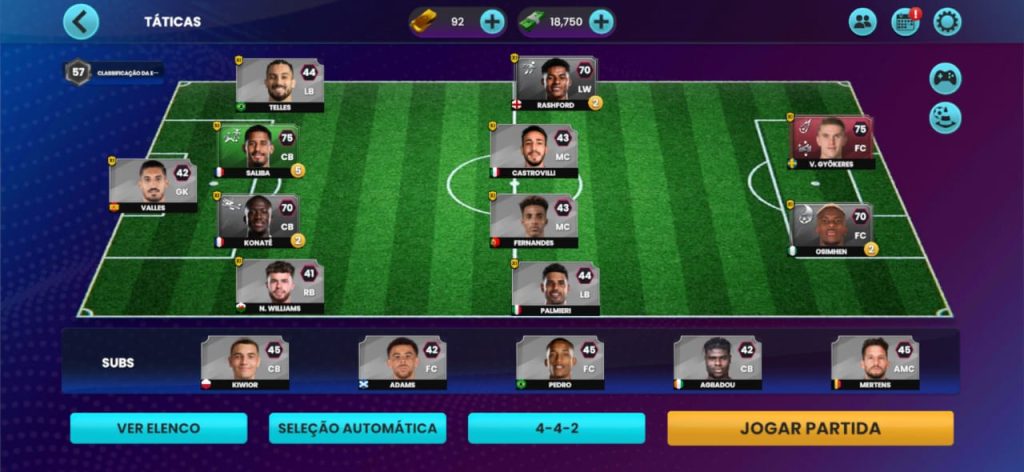Select substitute Mertens card

pyautogui.click(x=875, y=363)
